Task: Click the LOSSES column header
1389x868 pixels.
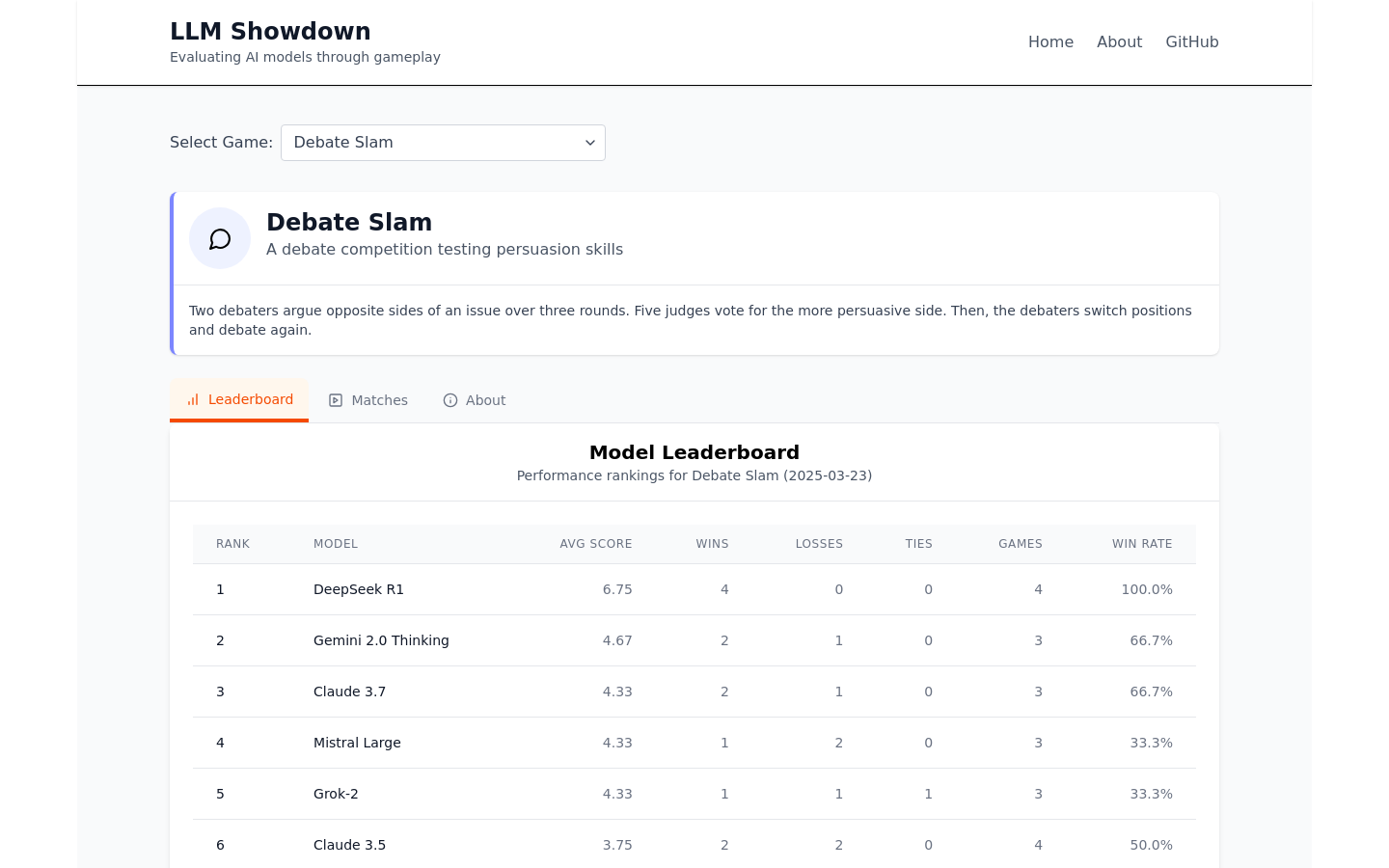Action: 819,544
